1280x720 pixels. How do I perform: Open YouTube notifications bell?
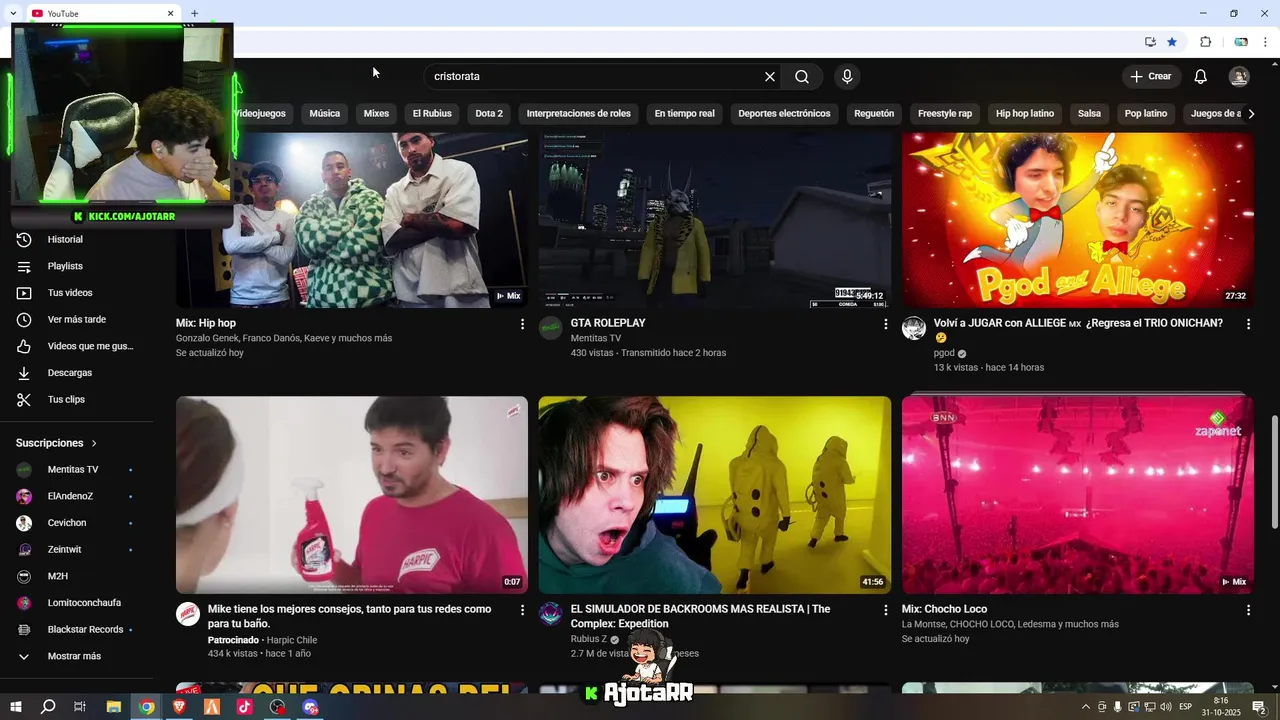click(1201, 77)
